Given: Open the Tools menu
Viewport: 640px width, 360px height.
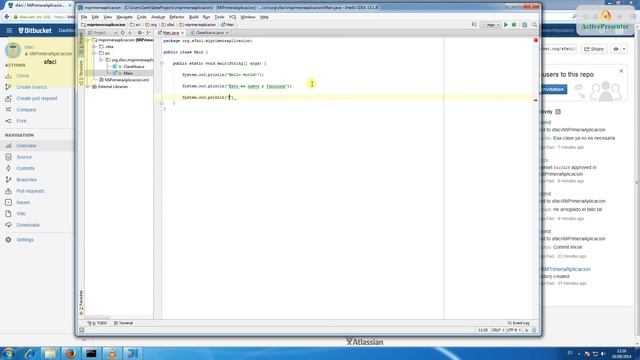Looking at the screenshot, I should coord(220,17).
